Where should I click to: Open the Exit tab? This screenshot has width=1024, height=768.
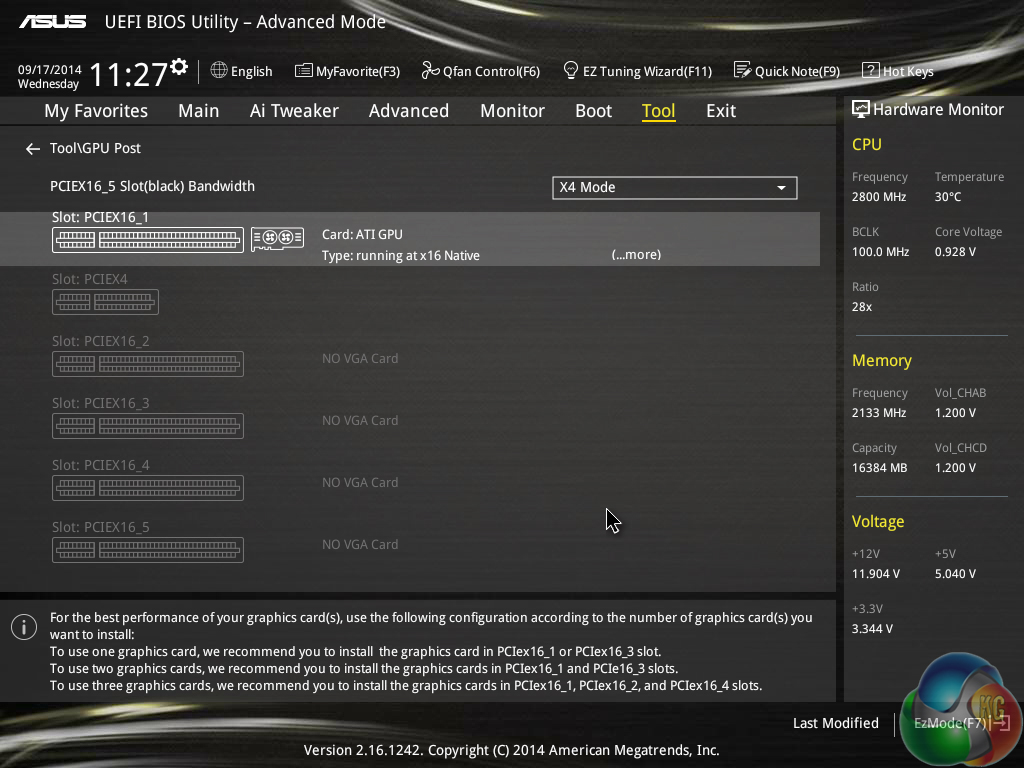tap(721, 111)
